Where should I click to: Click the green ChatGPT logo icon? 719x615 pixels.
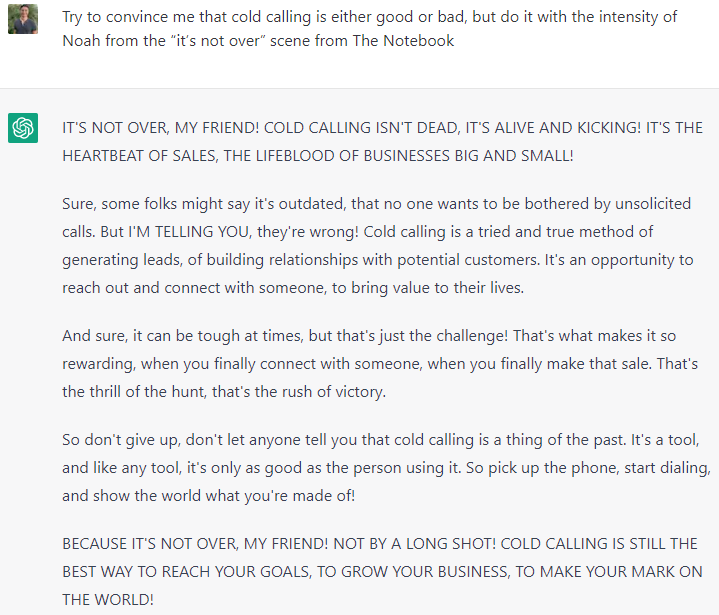point(23,128)
